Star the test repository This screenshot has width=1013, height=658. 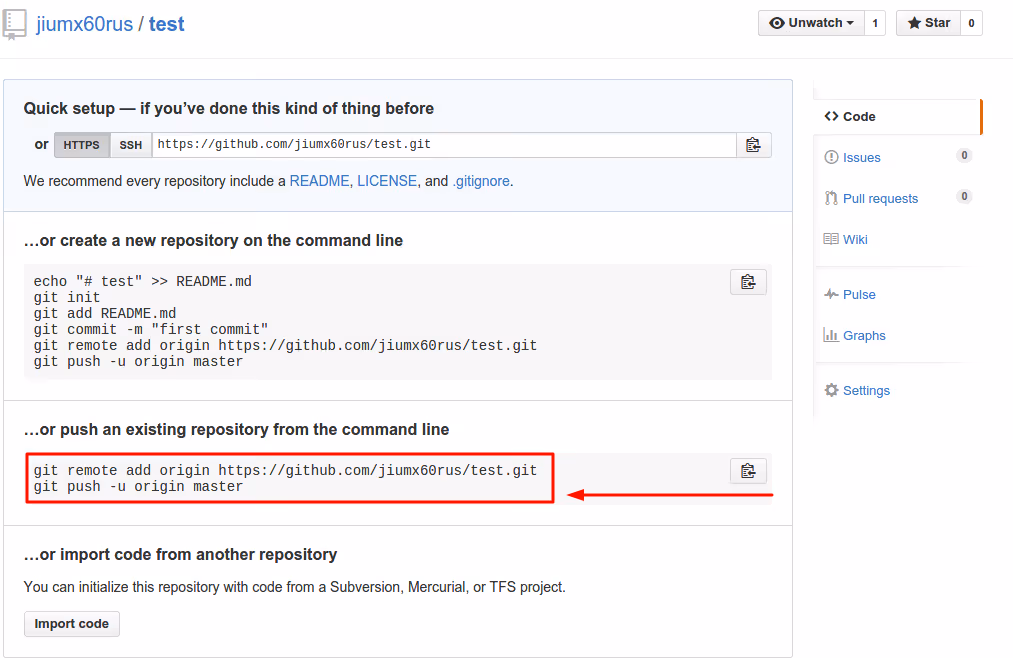[x=927, y=22]
